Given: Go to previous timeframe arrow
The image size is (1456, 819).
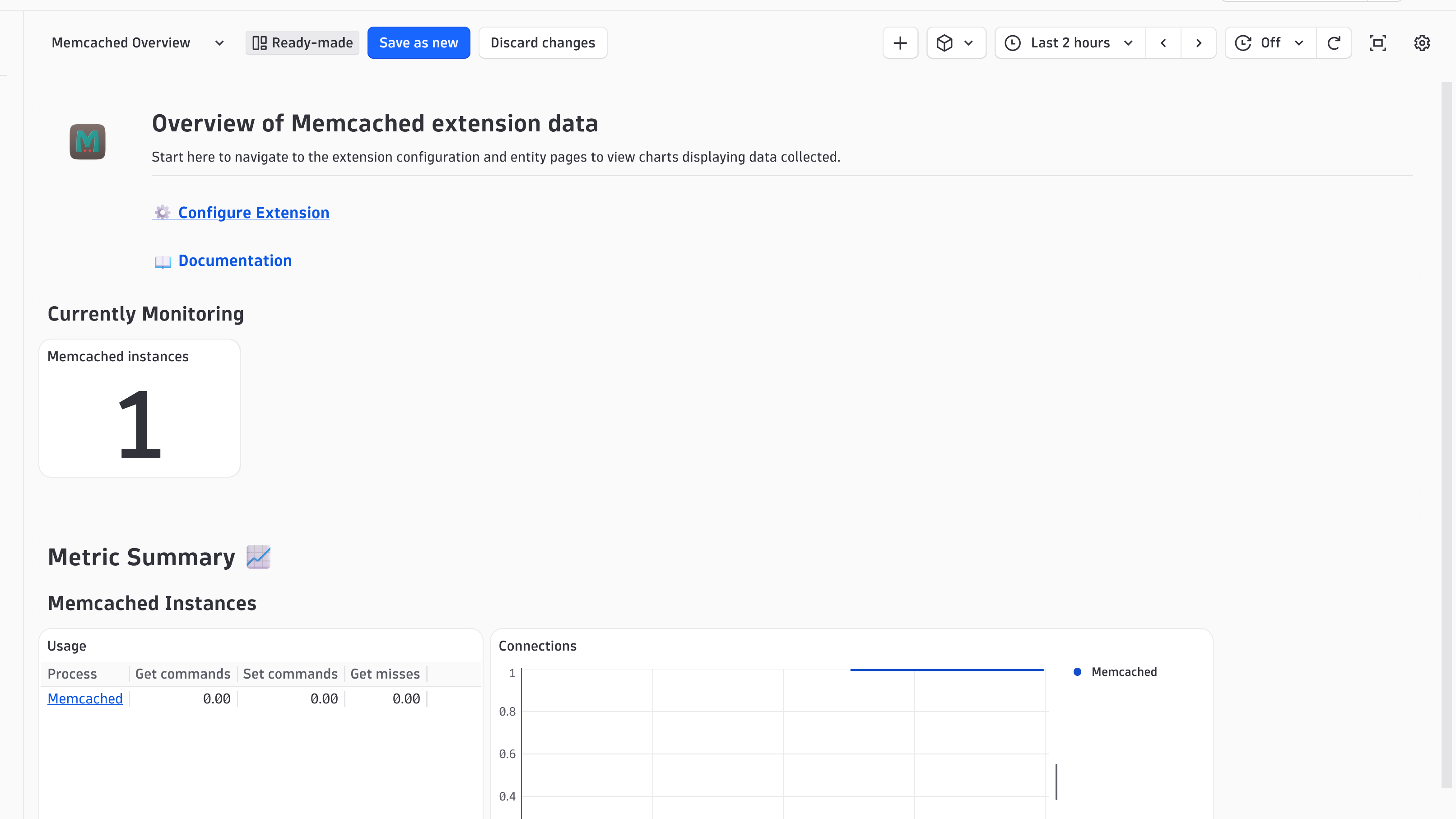Looking at the screenshot, I should tap(1163, 43).
